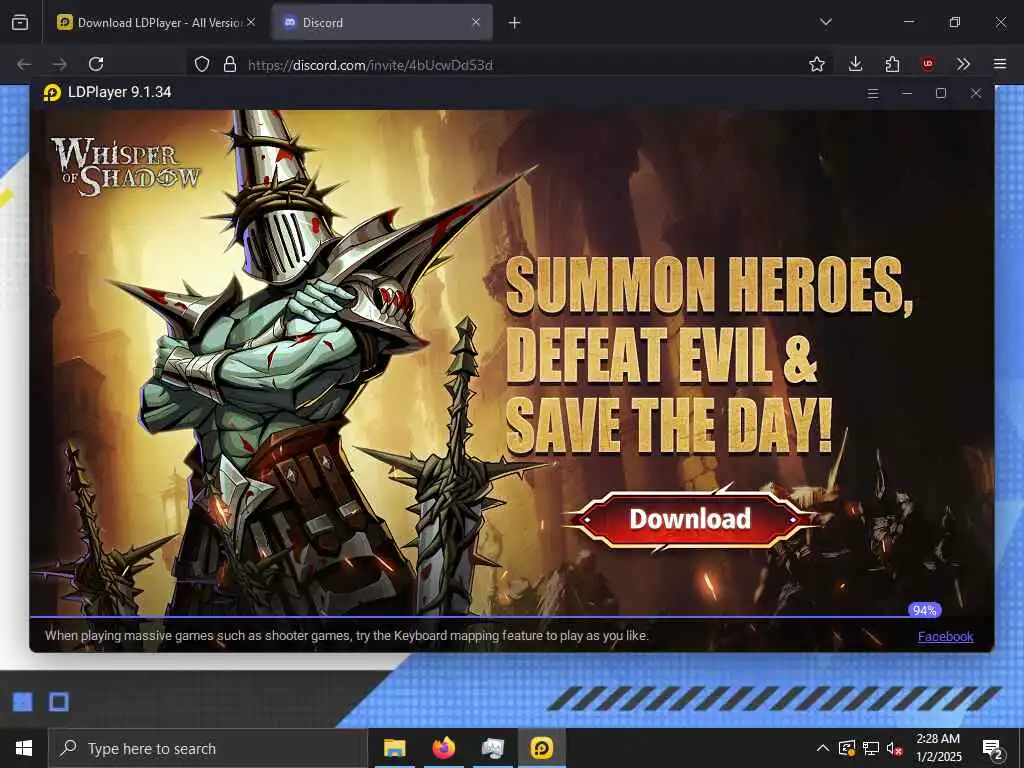The image size is (1024, 768).
Task: Open a new browser tab
Action: click(x=515, y=23)
